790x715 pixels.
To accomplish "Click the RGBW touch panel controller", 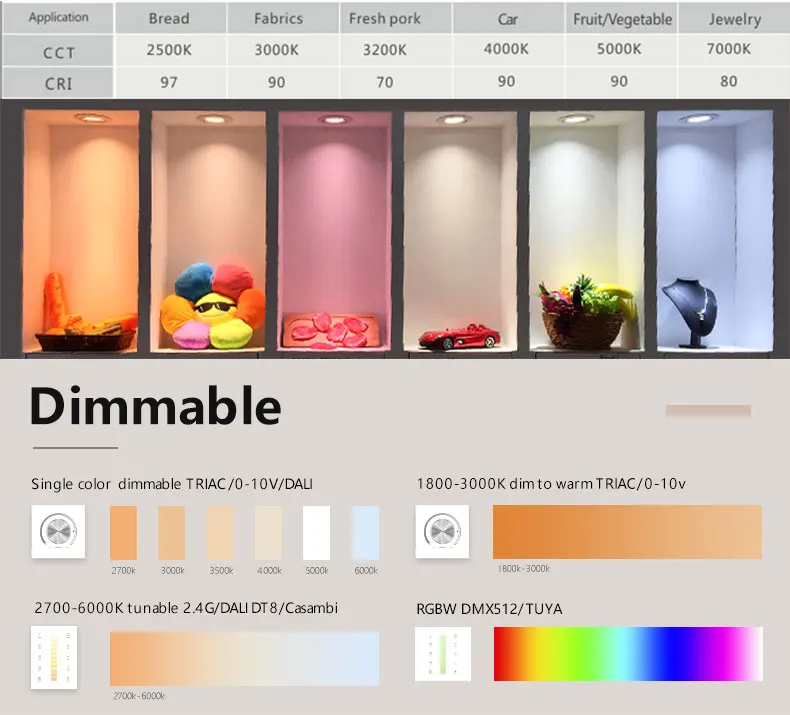I will coord(442,655).
